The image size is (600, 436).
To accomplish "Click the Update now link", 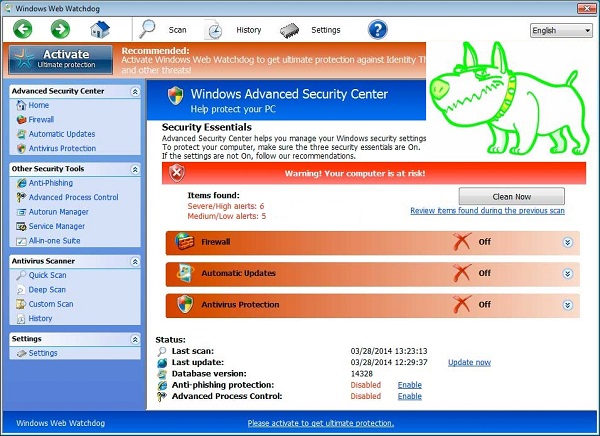I will [469, 362].
